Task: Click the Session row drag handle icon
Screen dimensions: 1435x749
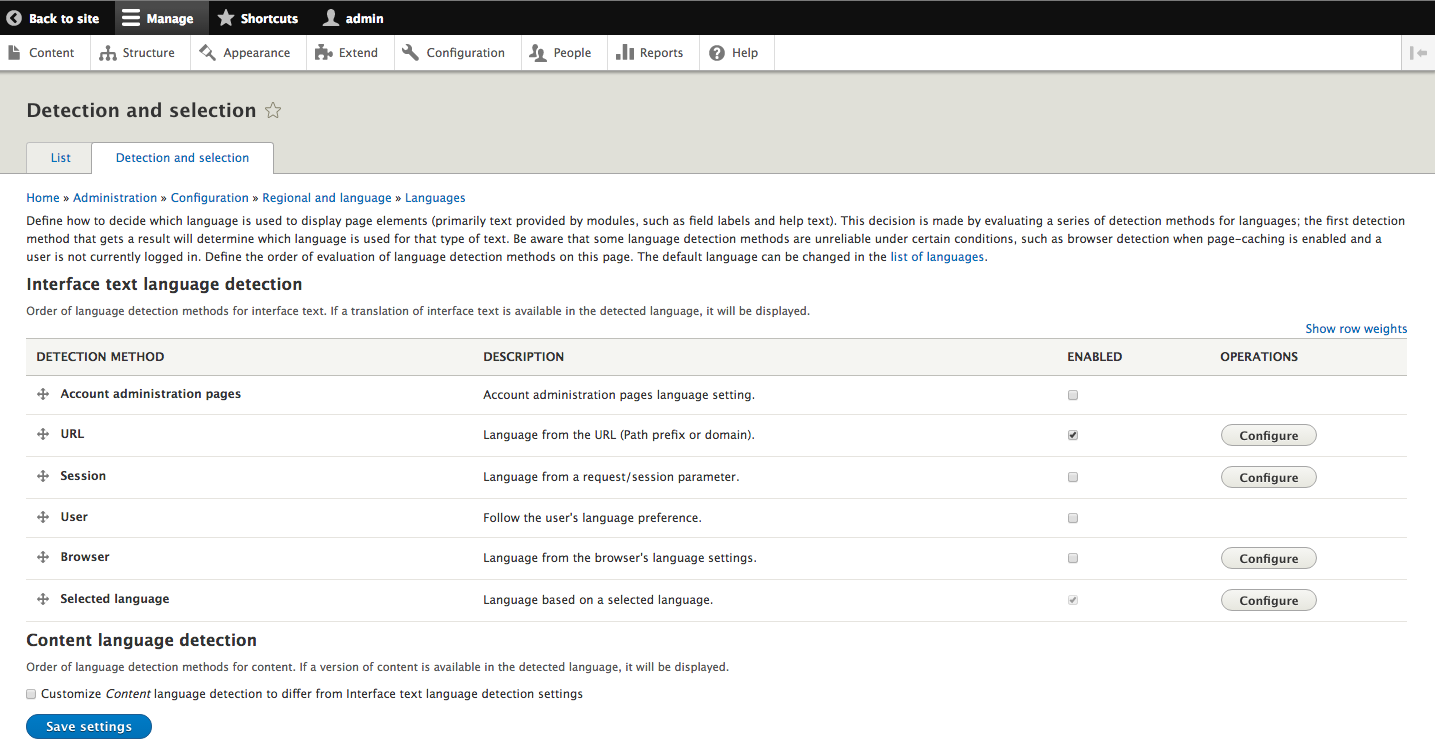Action: tap(43, 477)
